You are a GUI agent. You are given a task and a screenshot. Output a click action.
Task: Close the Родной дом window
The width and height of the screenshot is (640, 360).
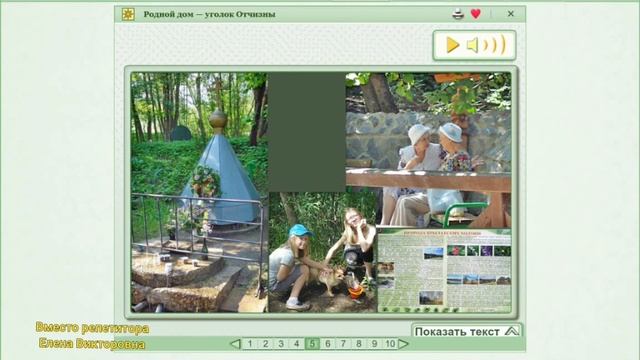pyautogui.click(x=511, y=14)
